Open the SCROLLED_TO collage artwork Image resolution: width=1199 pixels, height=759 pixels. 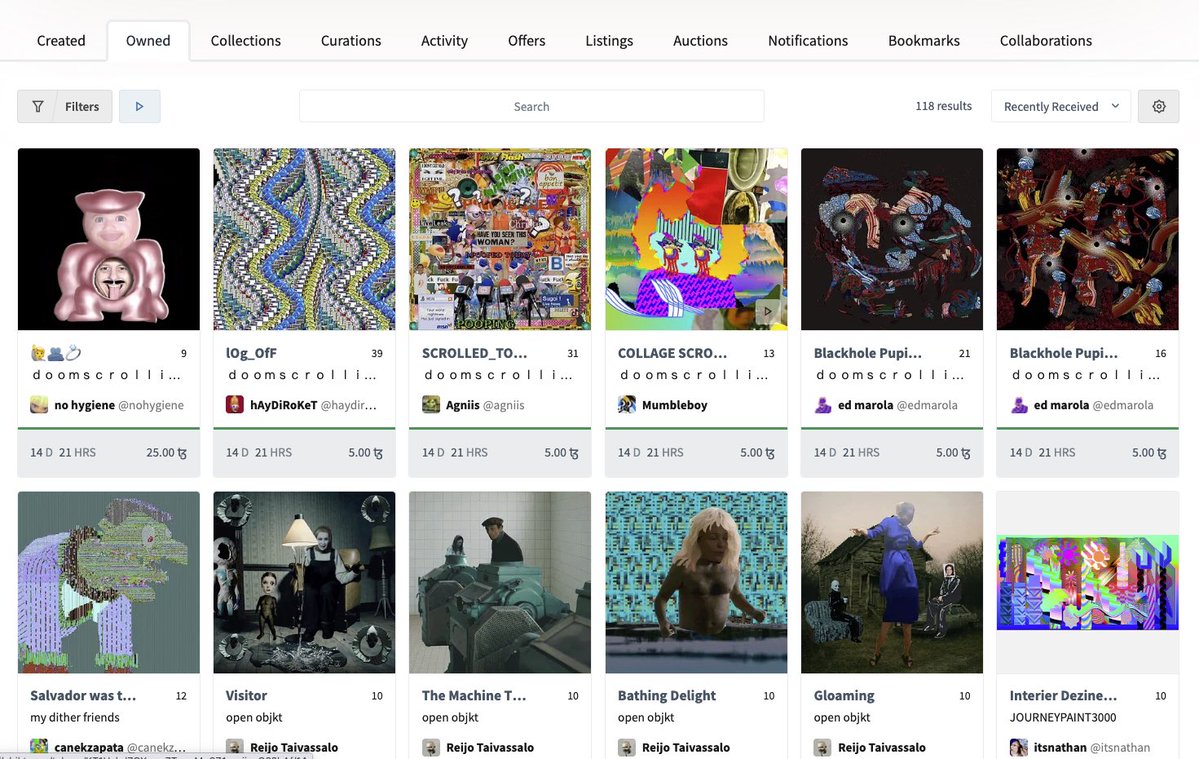[500, 239]
